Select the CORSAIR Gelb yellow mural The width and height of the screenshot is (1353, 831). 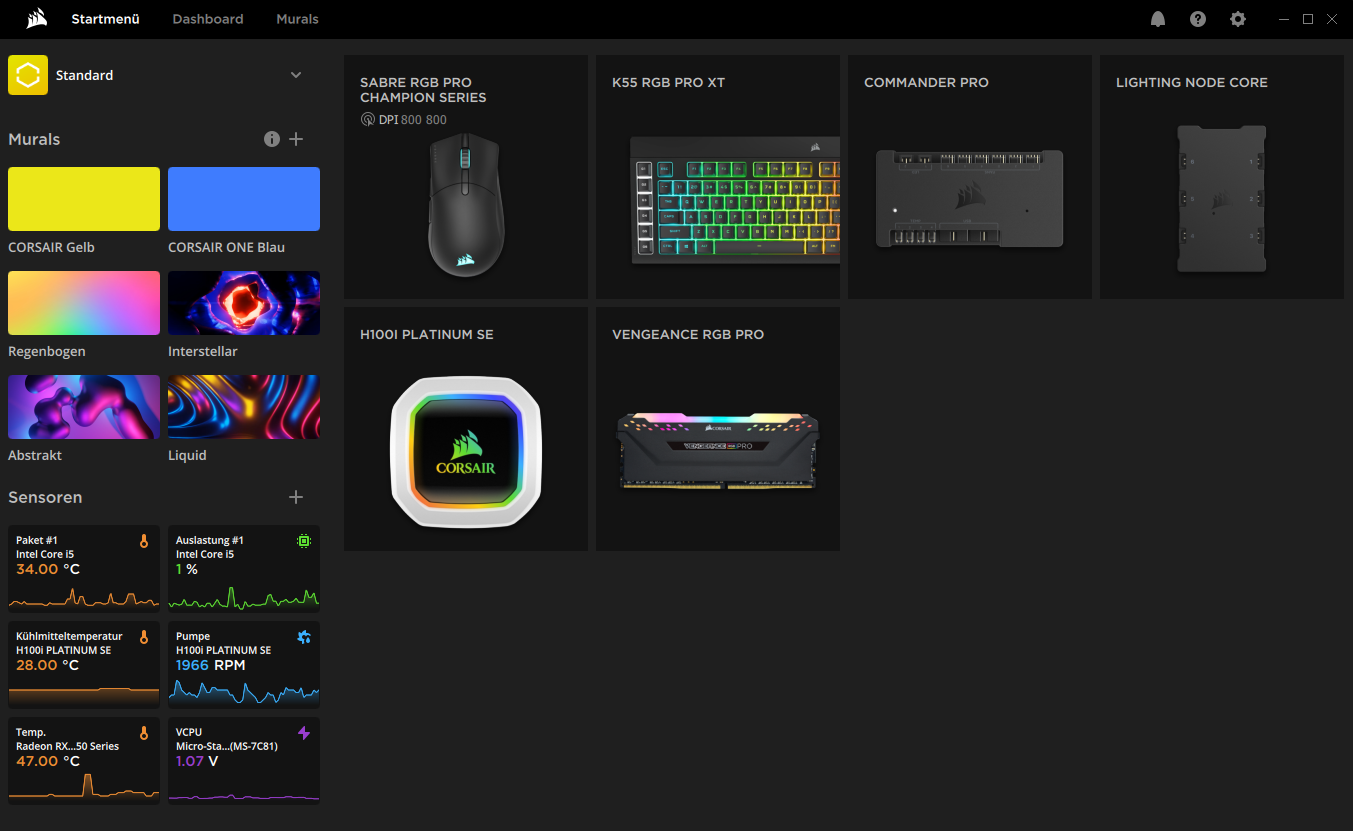(84, 199)
